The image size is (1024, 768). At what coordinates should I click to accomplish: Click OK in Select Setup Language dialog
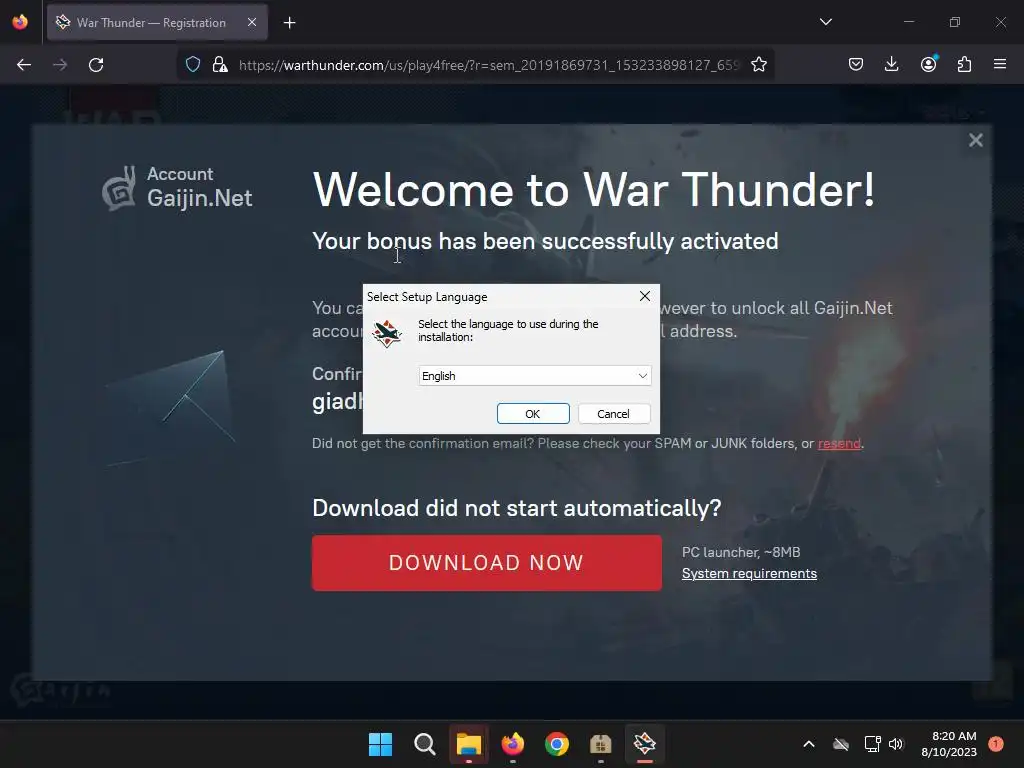point(533,413)
